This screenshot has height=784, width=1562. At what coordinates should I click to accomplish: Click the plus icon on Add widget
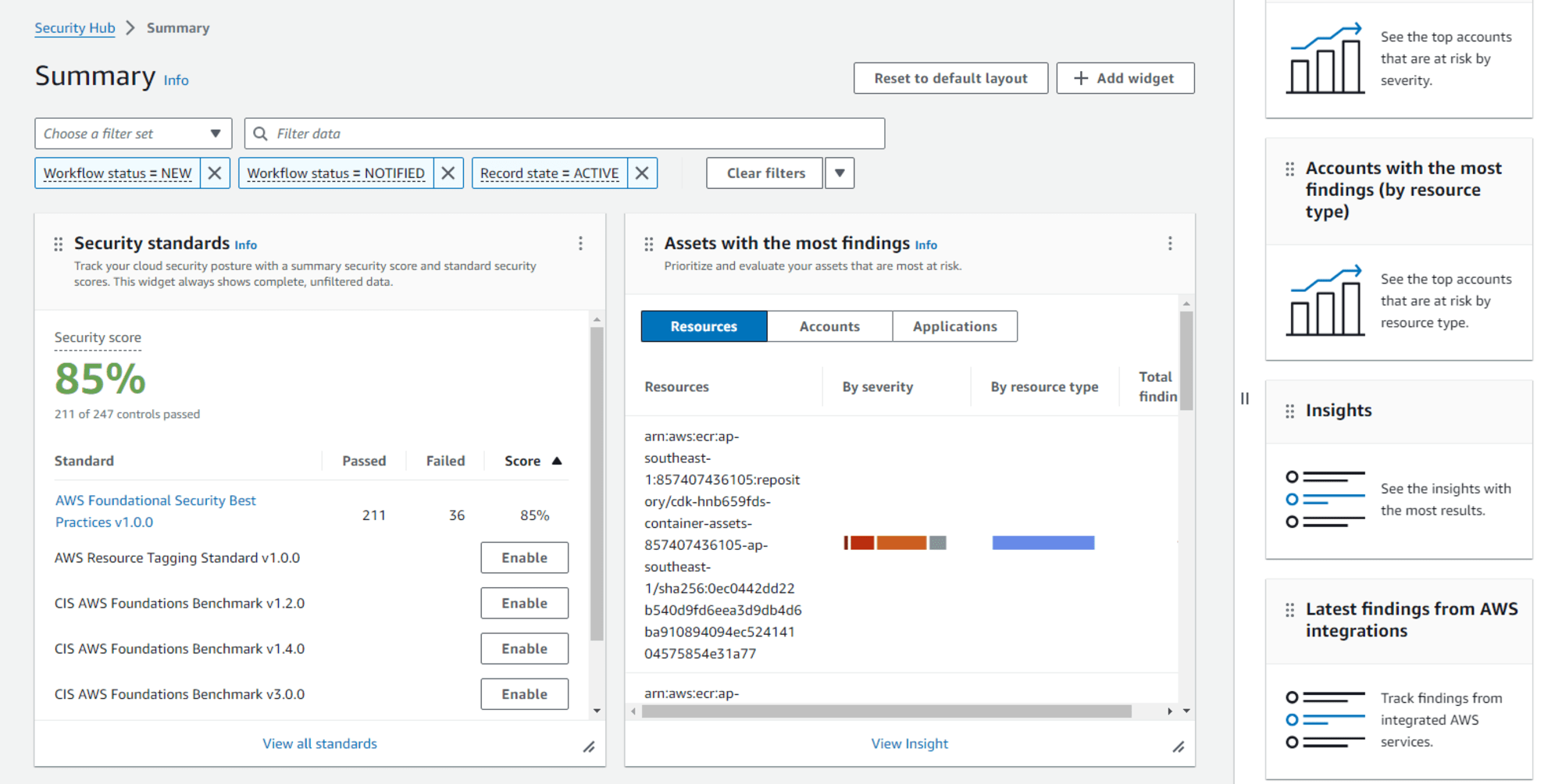point(1081,78)
